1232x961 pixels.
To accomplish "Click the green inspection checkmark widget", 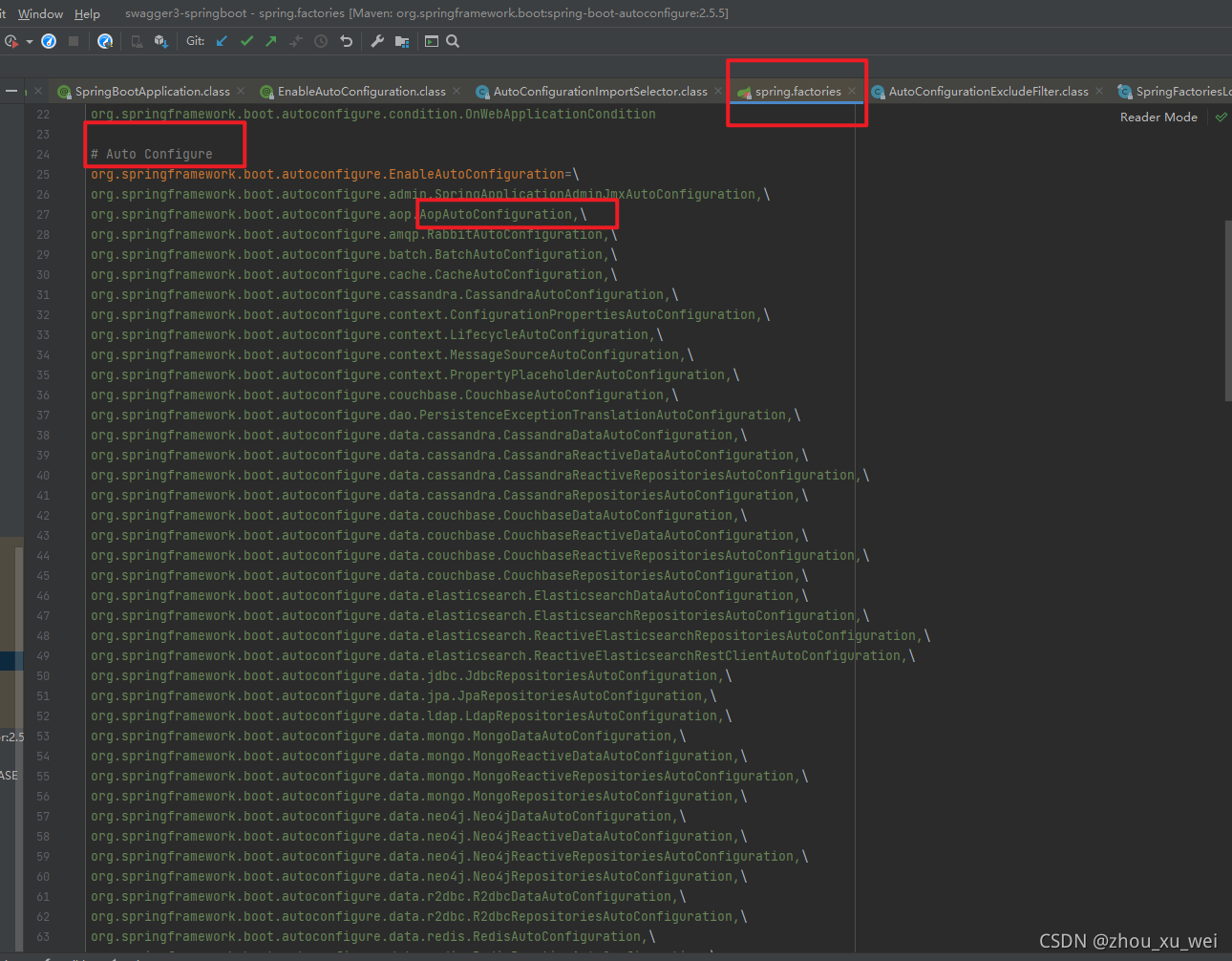I will pos(1221,117).
